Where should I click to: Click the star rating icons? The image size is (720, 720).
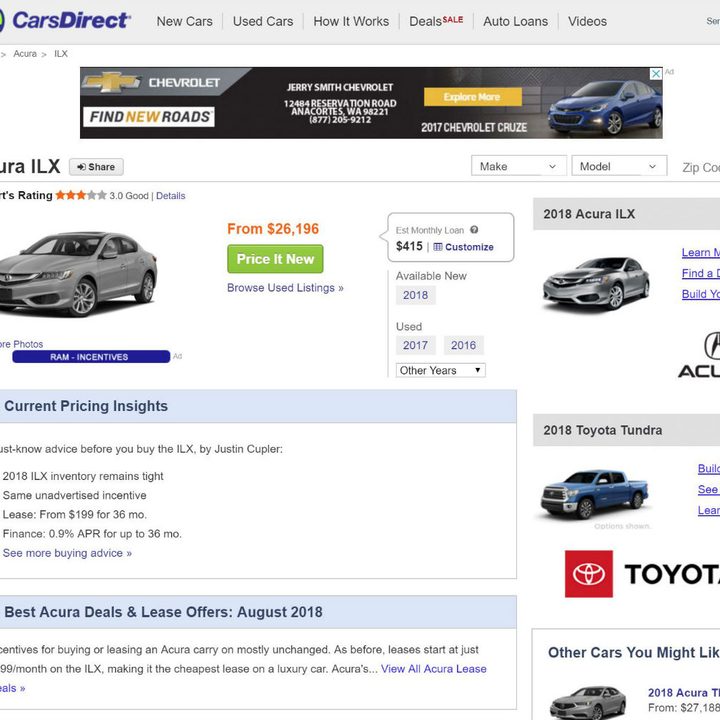tap(81, 195)
